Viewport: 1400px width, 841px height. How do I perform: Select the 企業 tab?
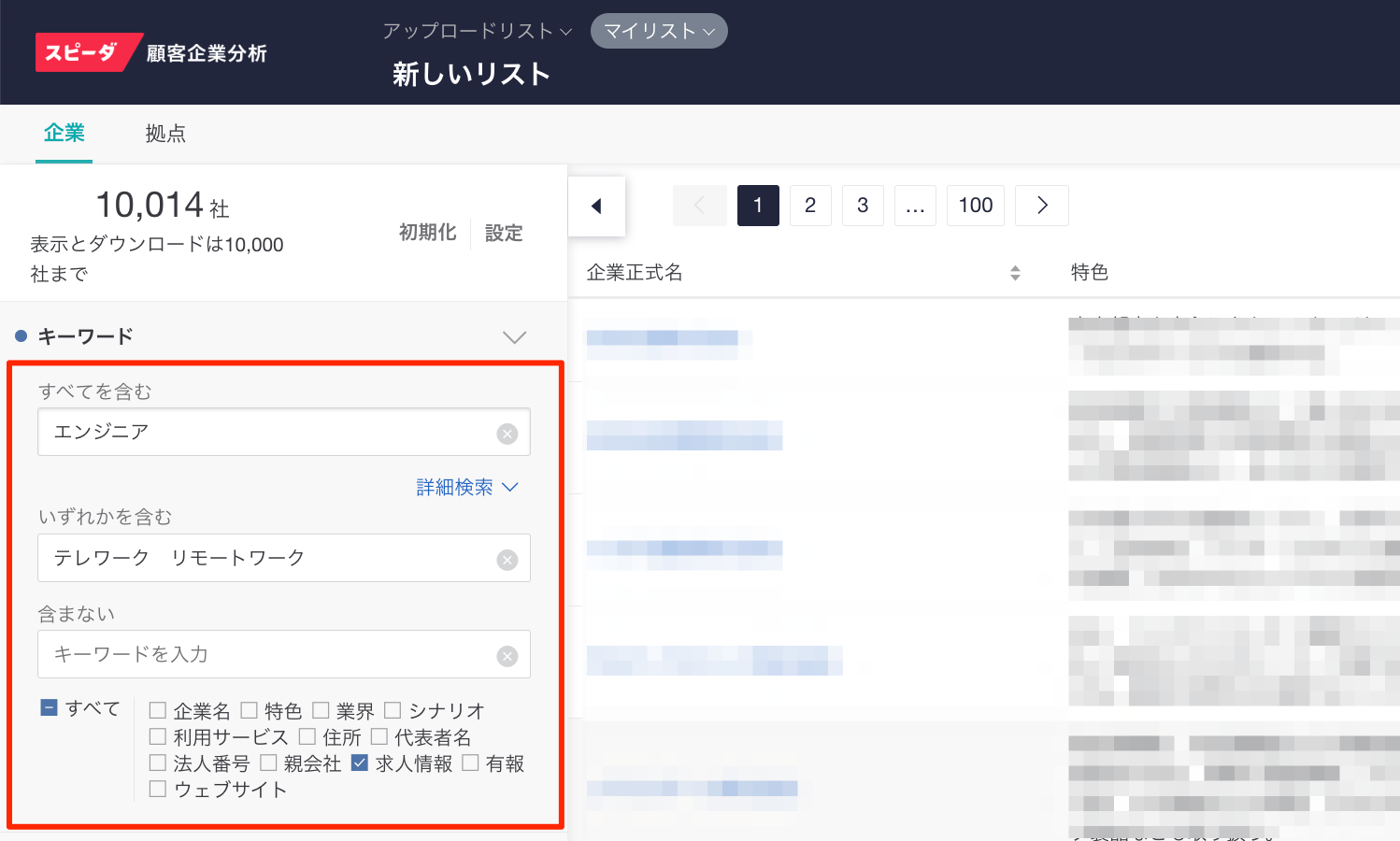click(64, 134)
